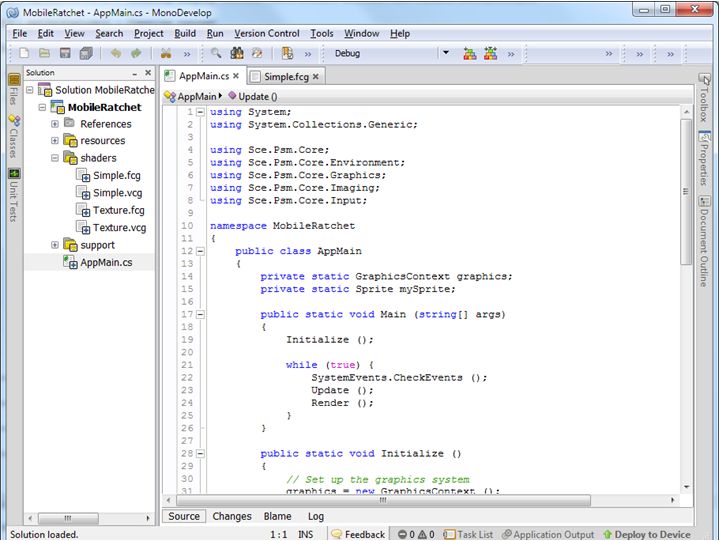Image resolution: width=719 pixels, height=541 pixels.
Task: Select Texture.vcg in the solution tree
Action: tap(119, 228)
